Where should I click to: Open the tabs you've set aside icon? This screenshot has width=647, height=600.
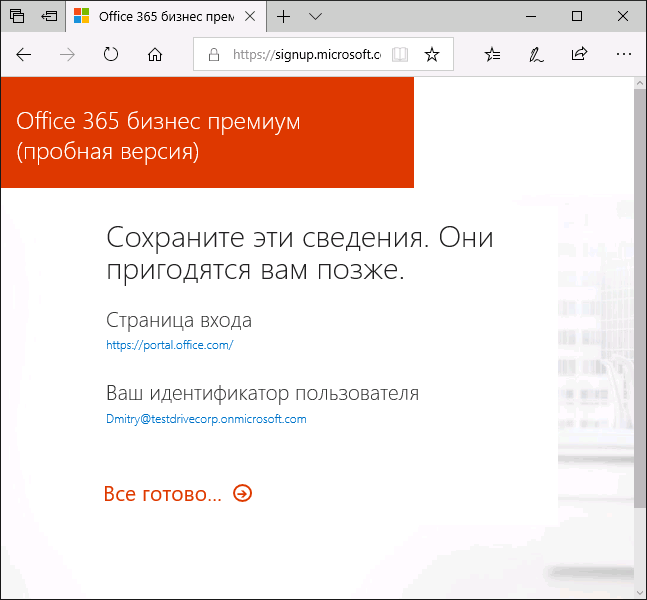point(17,16)
